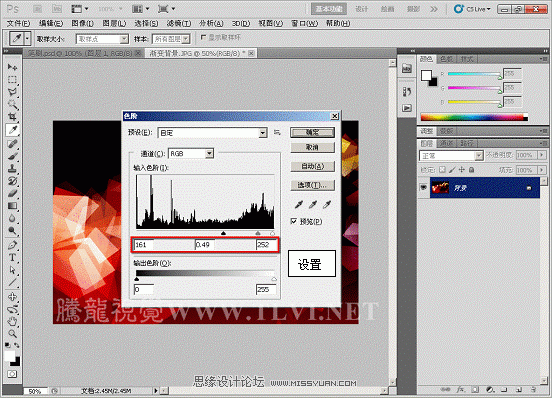Switch to the Swatches panel tab
This screenshot has width=552, height=398.
pyautogui.click(x=446, y=59)
